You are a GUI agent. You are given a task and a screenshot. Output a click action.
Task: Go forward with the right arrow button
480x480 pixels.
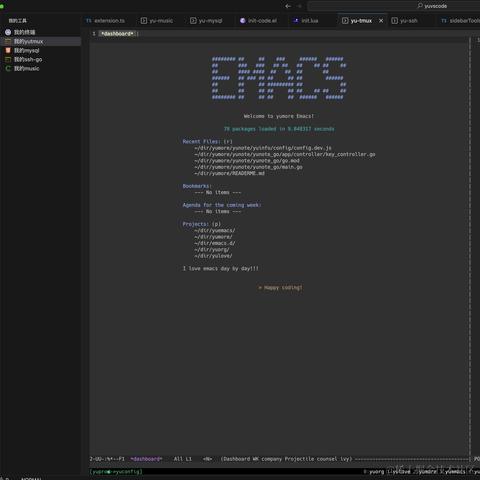pyautogui.click(x=299, y=6)
